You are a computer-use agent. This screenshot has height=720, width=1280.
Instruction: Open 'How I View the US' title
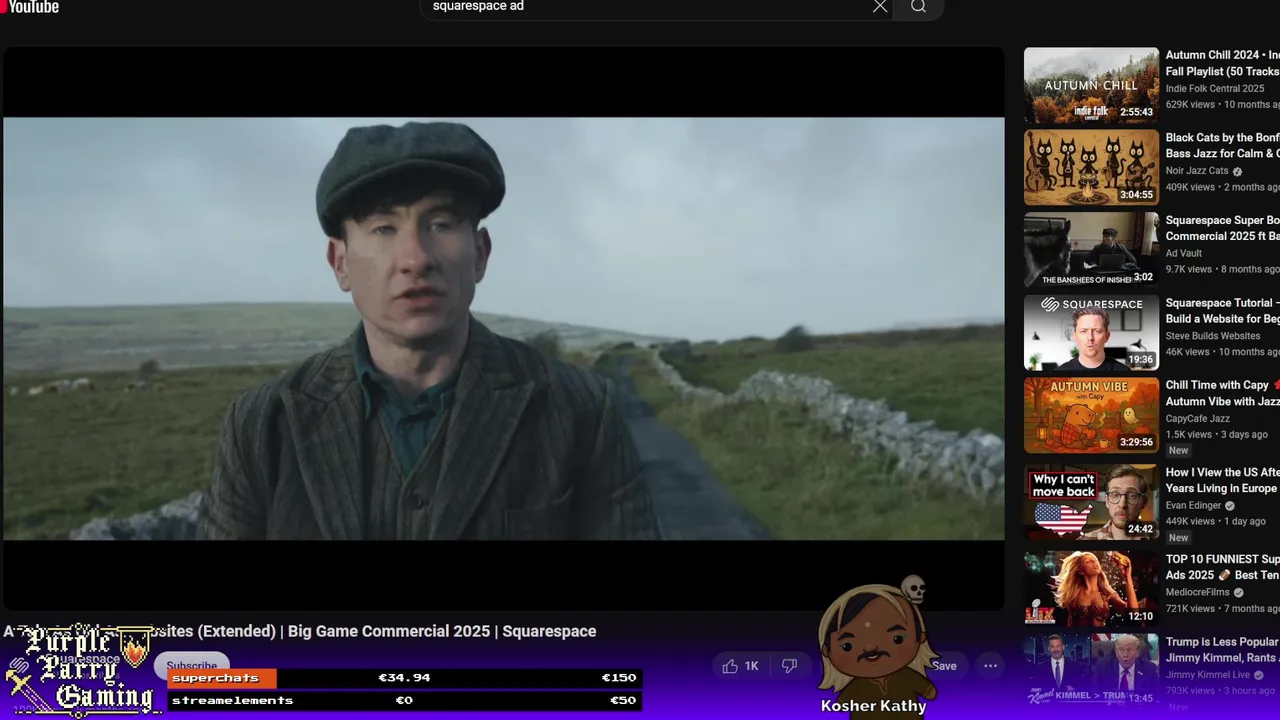1222,480
